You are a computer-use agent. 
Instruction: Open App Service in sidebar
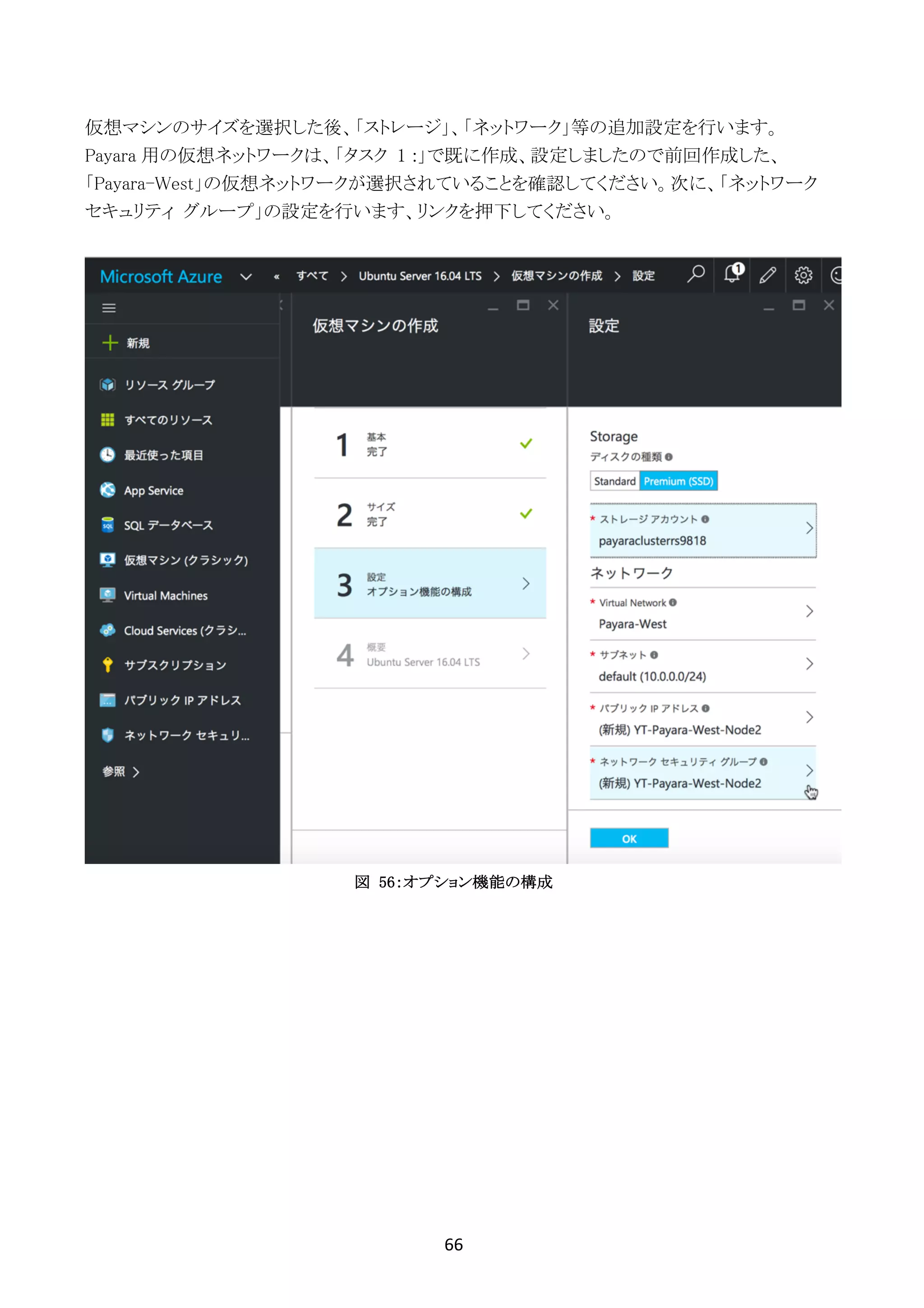click(153, 491)
